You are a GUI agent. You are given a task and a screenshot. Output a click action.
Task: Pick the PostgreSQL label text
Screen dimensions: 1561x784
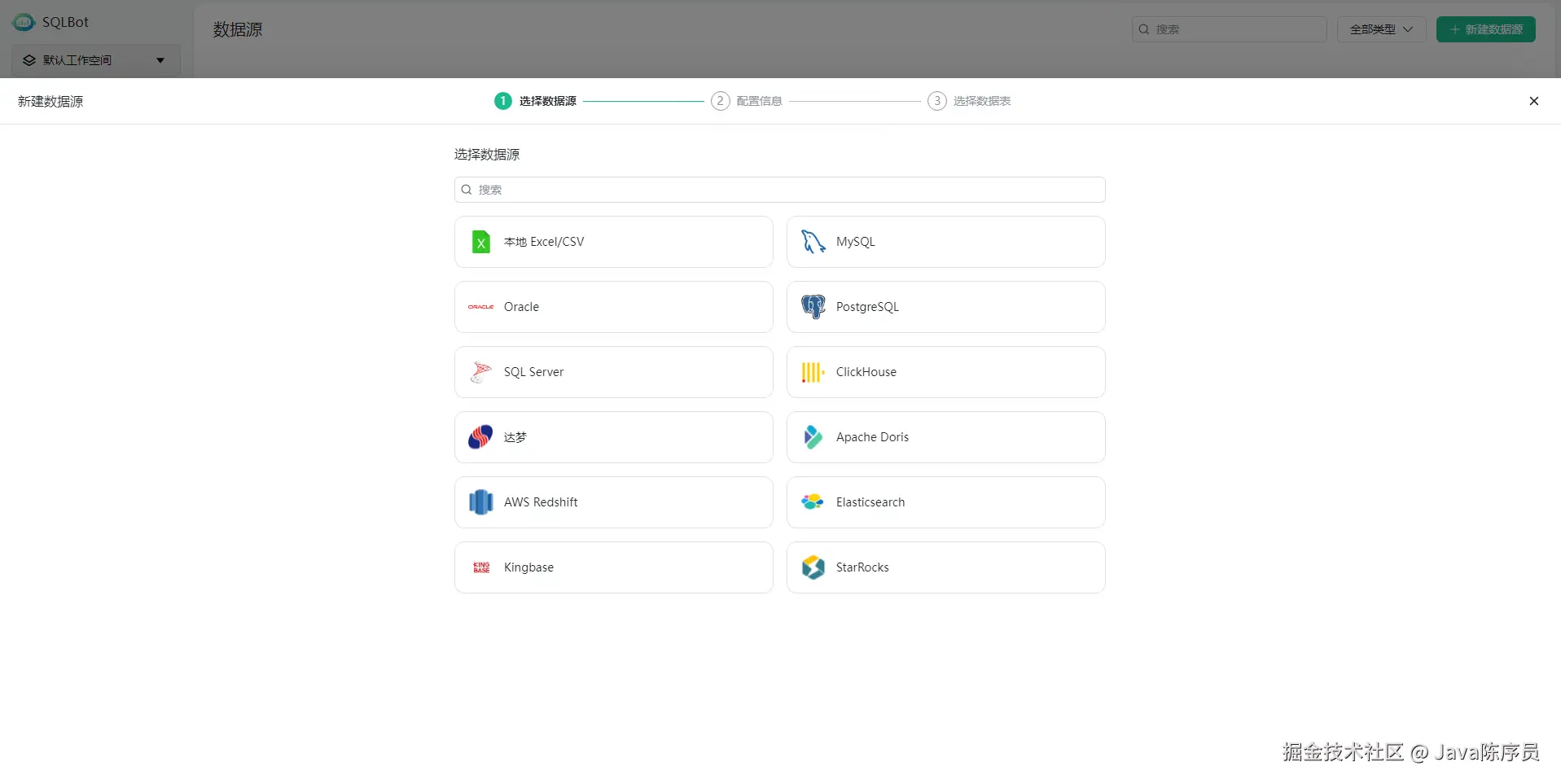pyautogui.click(x=868, y=307)
